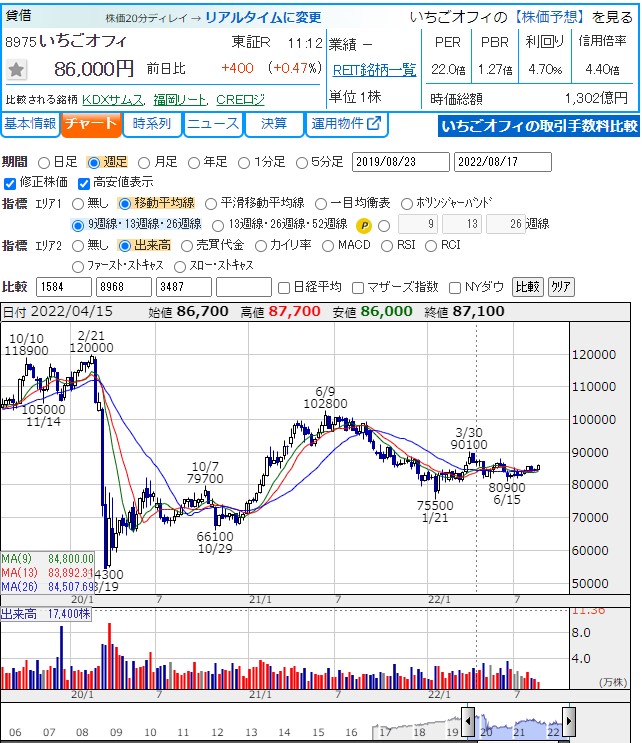Viewport: 642px width, 743px height.
Task: Uncheck the 修正株価 checkbox
Action: click(11, 182)
